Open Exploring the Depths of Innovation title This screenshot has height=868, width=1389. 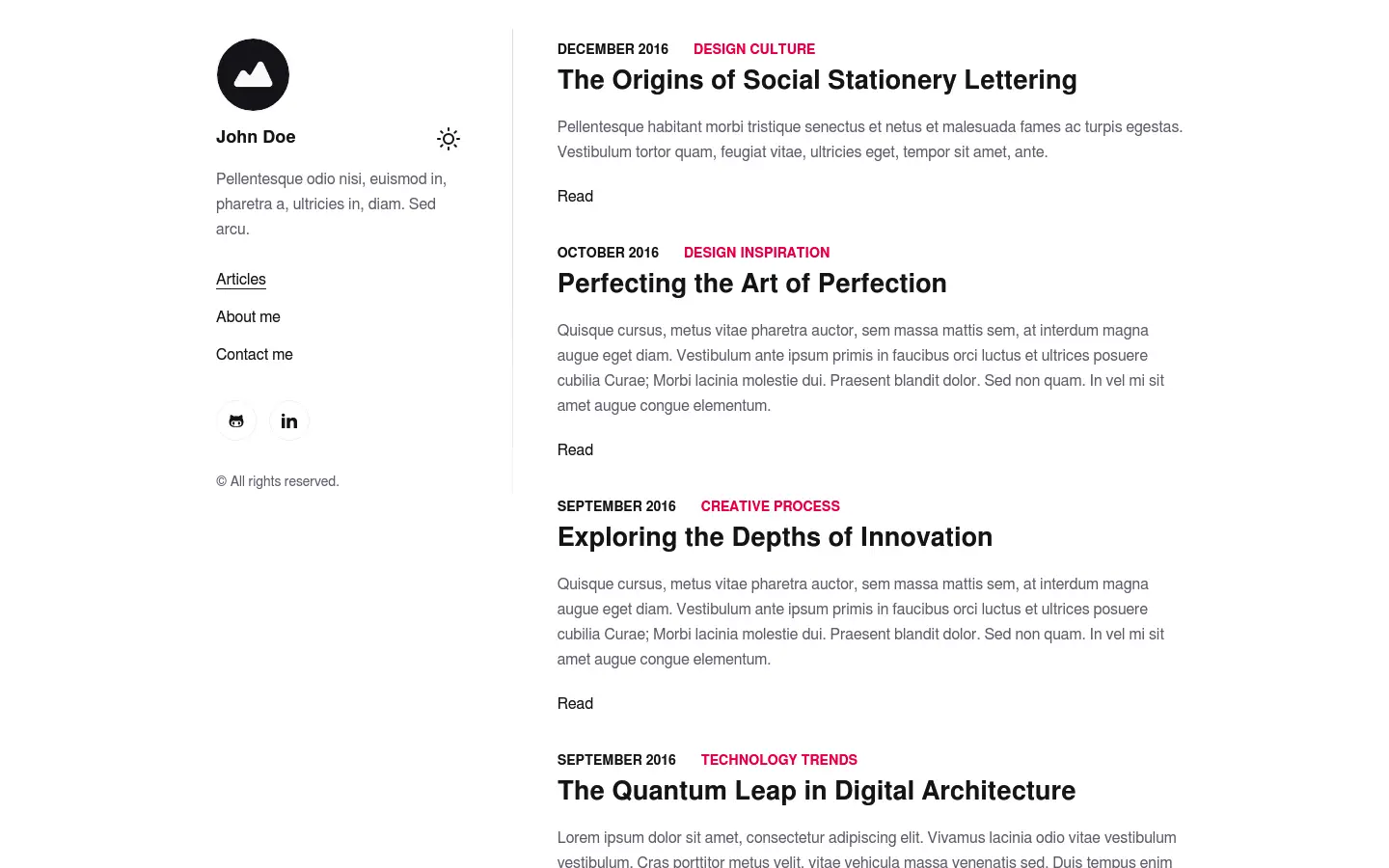pyautogui.click(x=775, y=537)
